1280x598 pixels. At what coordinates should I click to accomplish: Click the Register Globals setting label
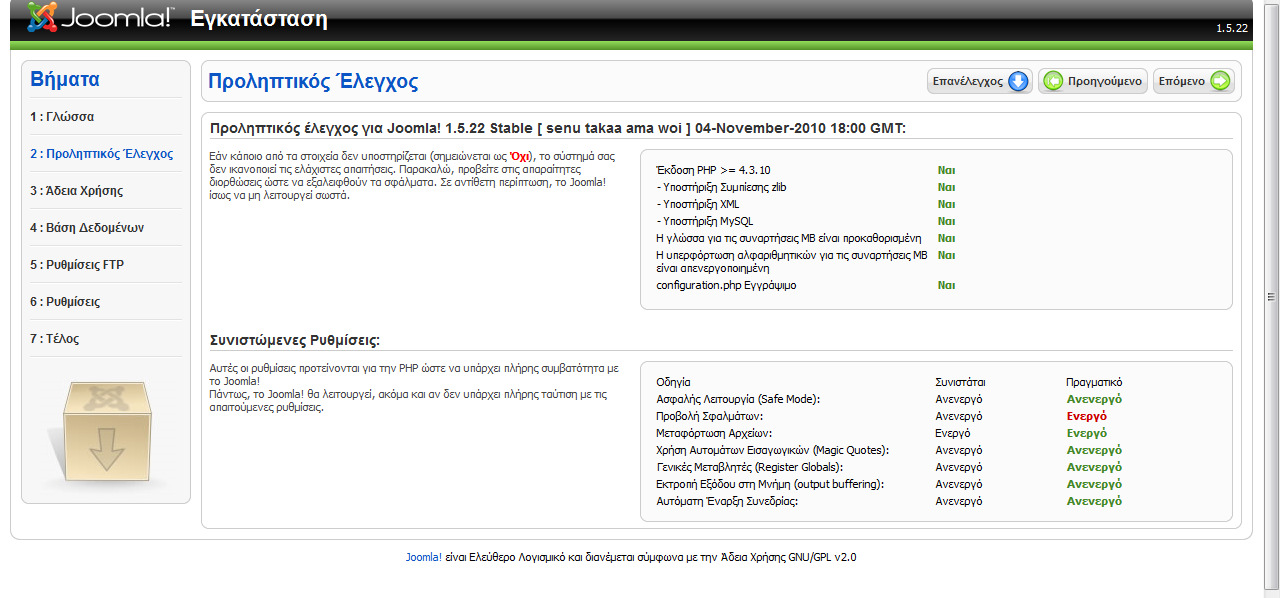(749, 467)
